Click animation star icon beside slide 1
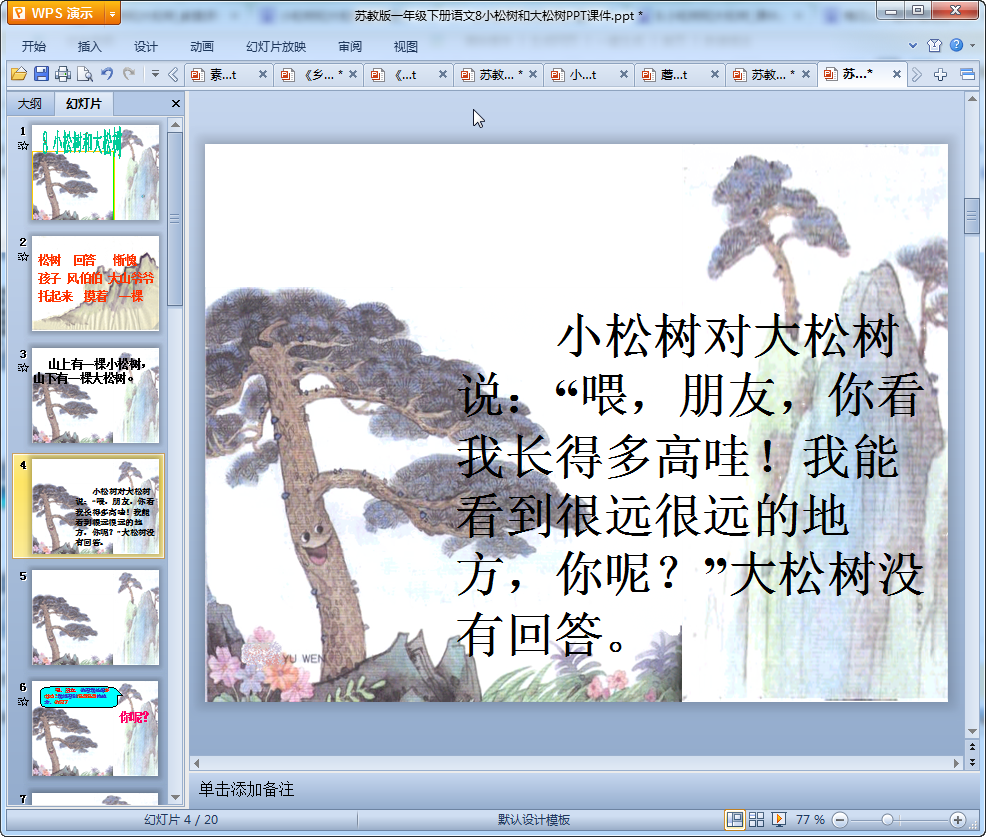Viewport: 986px width, 837px height. [23, 145]
